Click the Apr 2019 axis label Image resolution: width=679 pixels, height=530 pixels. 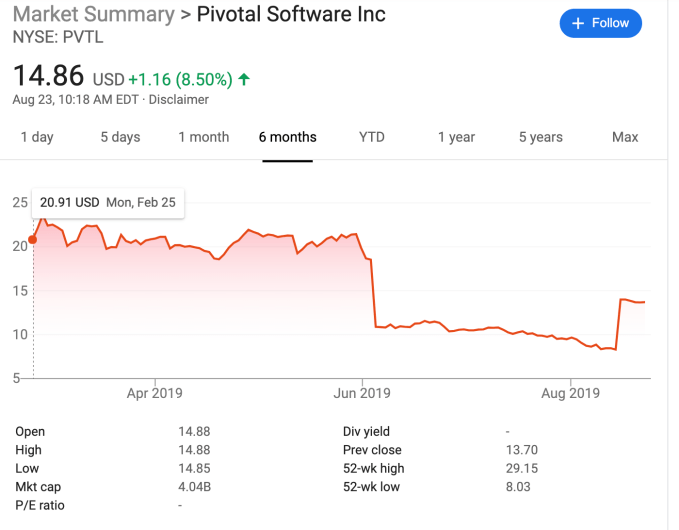154,393
